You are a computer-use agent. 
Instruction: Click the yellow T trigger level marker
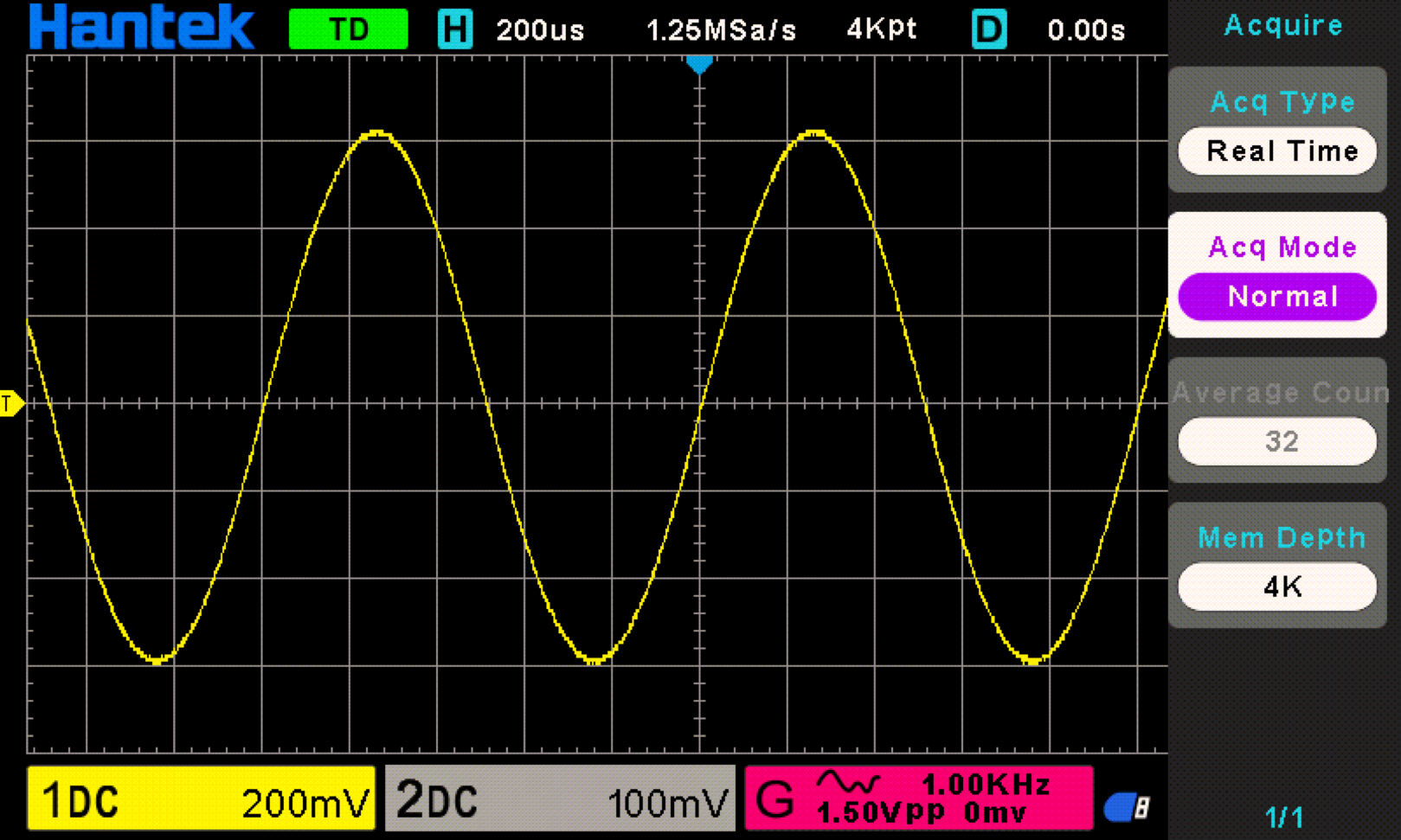coord(10,403)
